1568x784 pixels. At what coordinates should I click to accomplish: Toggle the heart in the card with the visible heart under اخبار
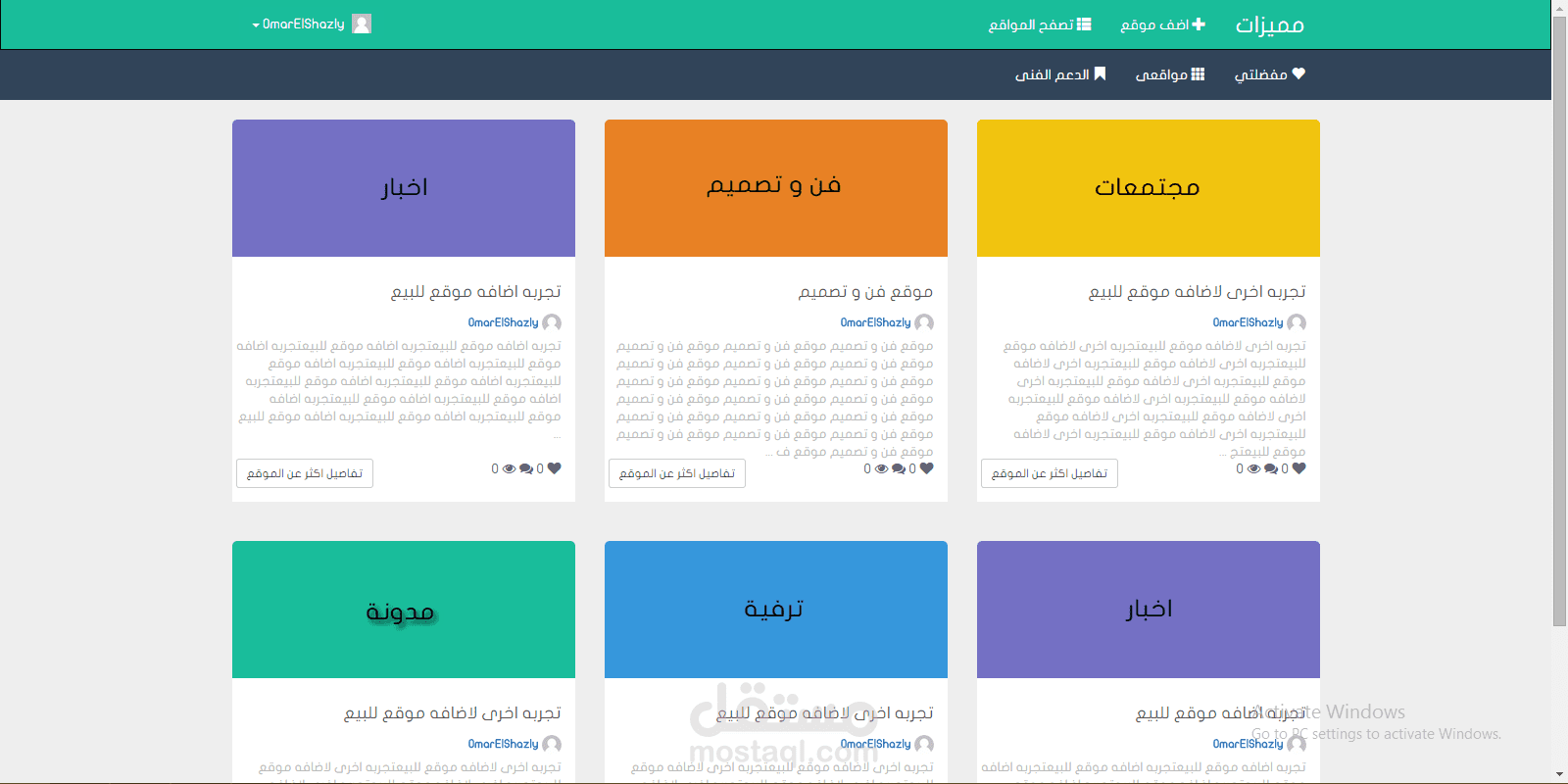[554, 468]
